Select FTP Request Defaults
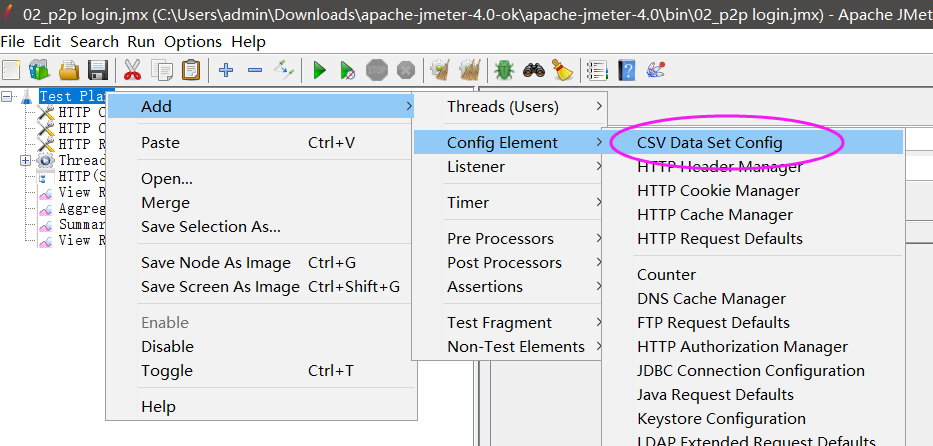The width and height of the screenshot is (933, 446). [x=753, y=323]
